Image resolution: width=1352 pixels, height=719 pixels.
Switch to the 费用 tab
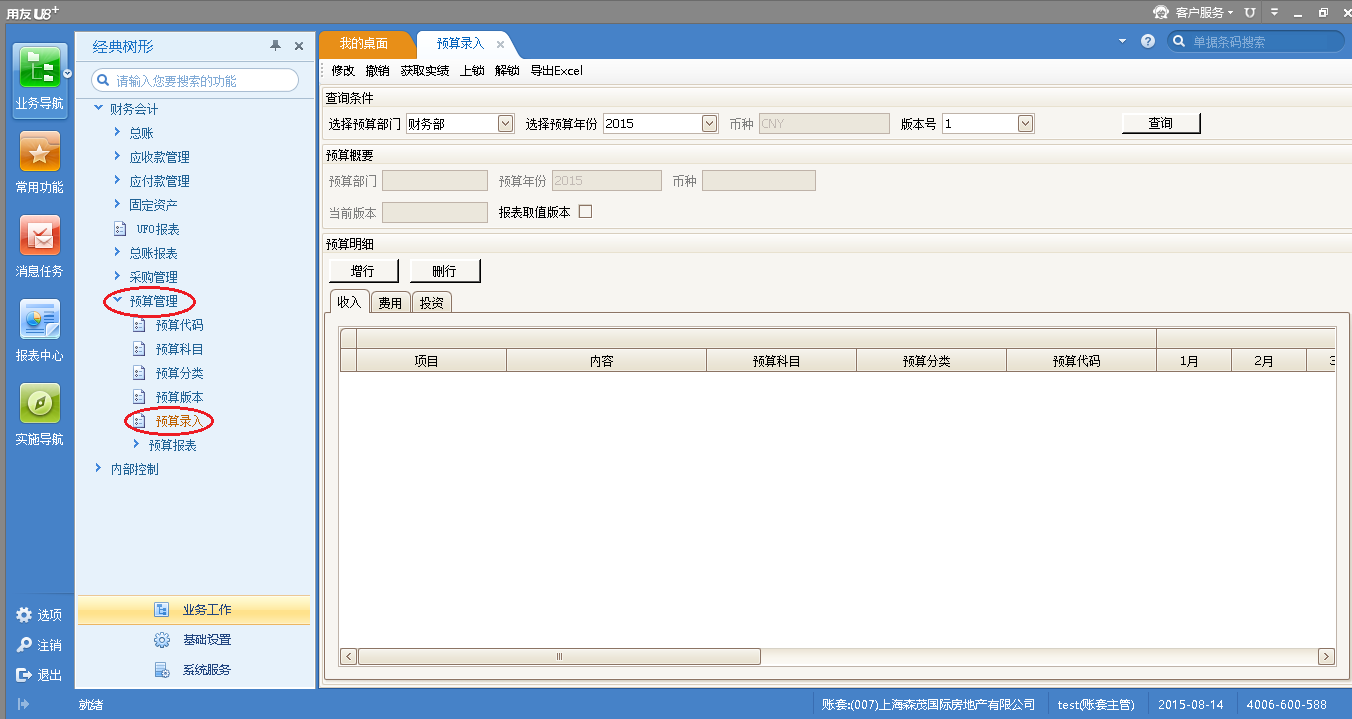pyautogui.click(x=390, y=303)
